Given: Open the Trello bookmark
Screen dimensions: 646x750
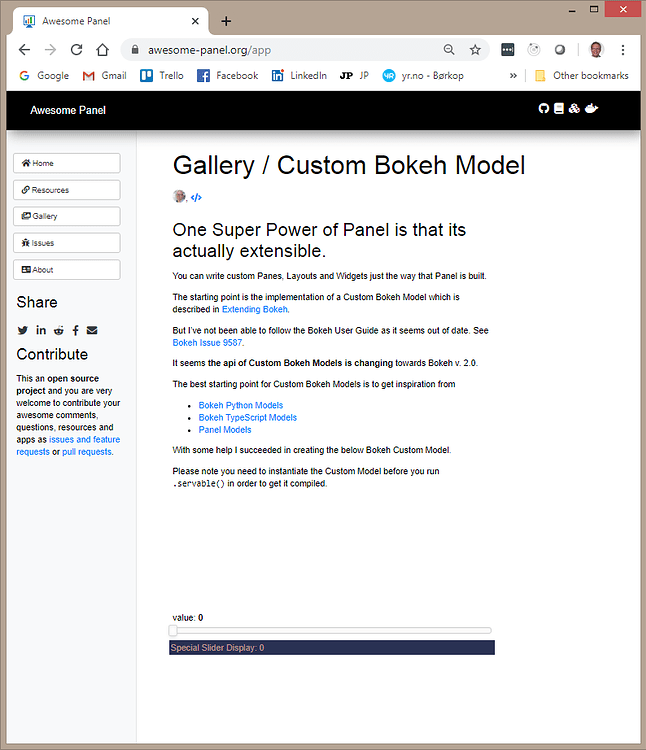Looking at the screenshot, I should pyautogui.click(x=162, y=76).
